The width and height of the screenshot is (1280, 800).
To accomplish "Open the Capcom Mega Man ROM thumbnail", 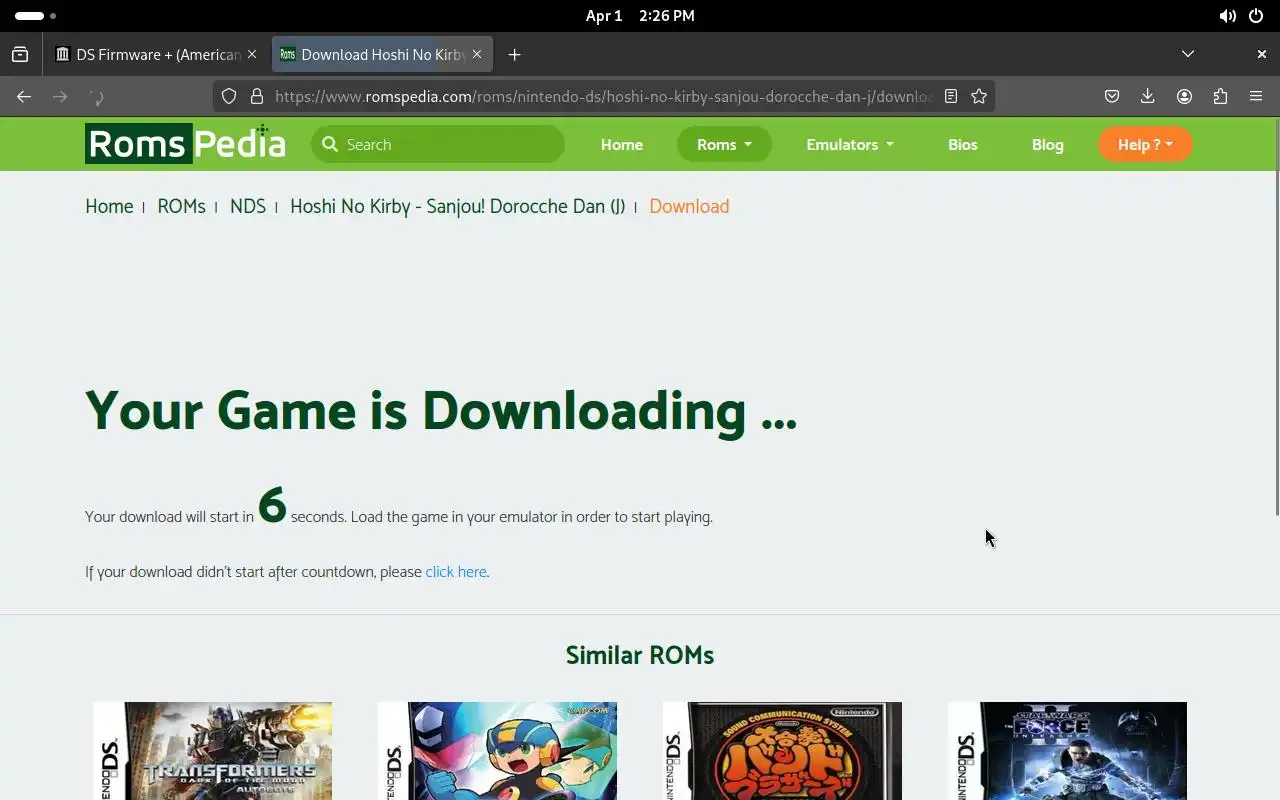I will tap(497, 750).
